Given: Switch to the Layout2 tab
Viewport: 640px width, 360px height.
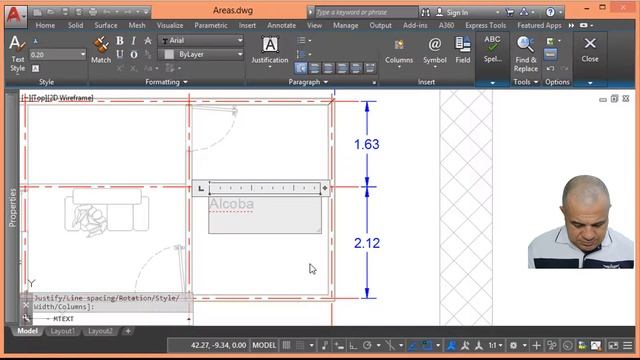Looking at the screenshot, I should coord(100,331).
